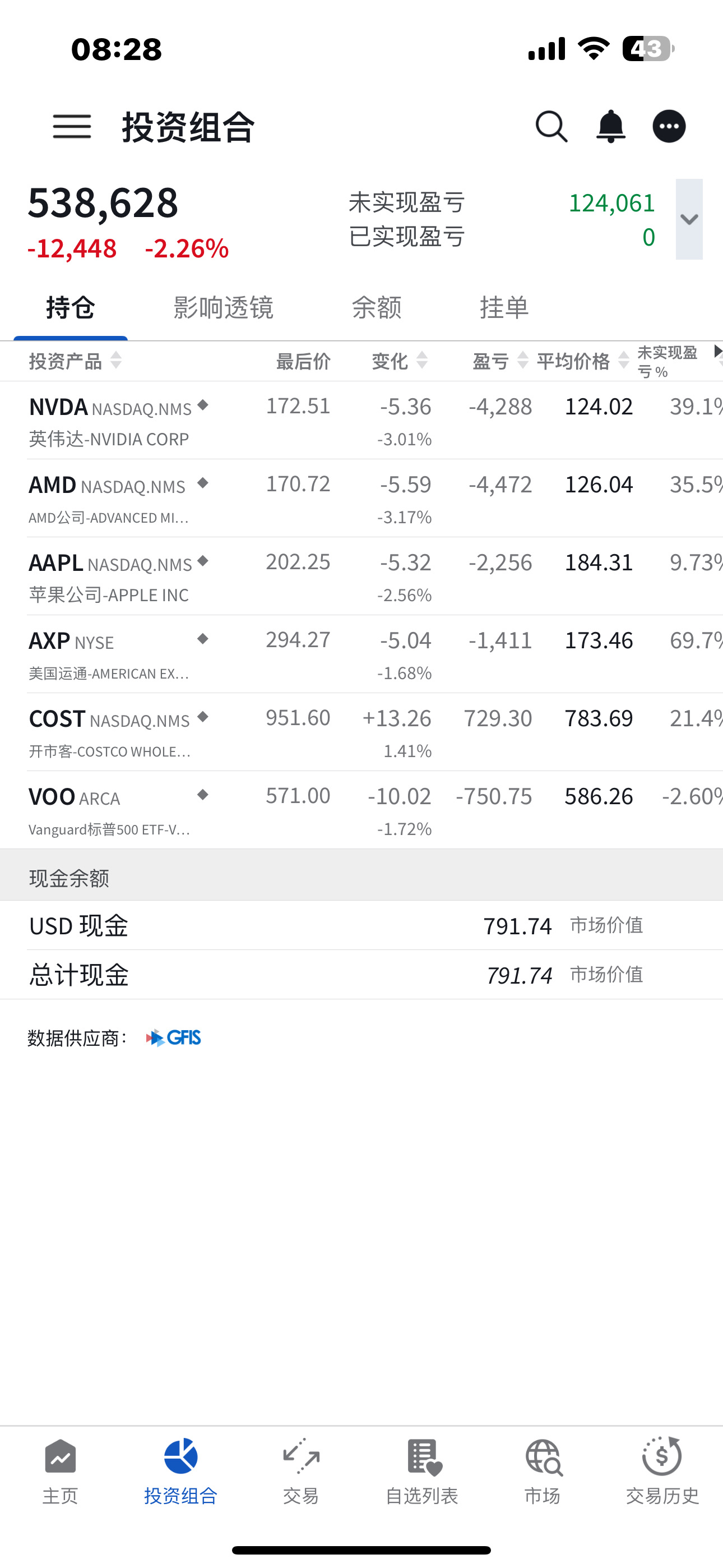Open the more options ellipsis icon
Screen dimensions: 723x1568
[669, 127]
